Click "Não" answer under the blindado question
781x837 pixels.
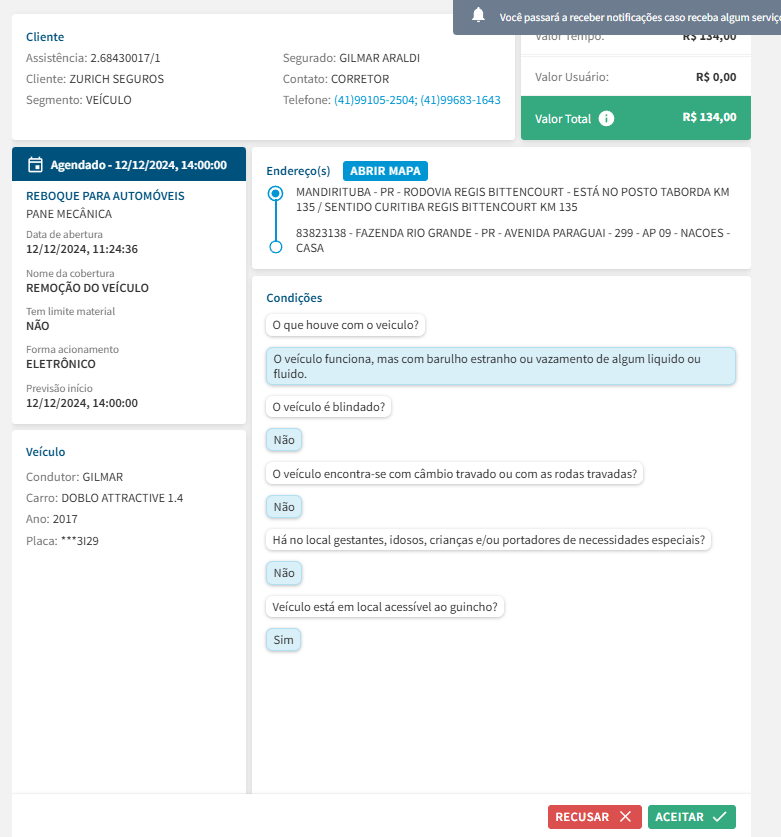pos(284,440)
